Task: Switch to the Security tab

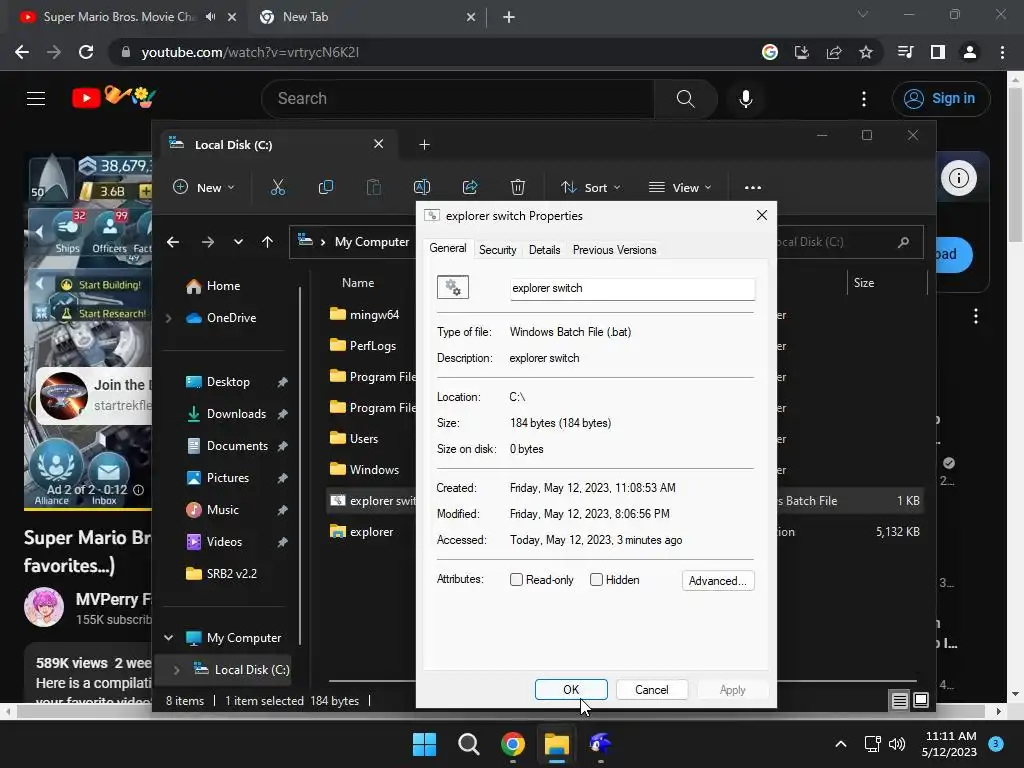Action: [498, 250]
